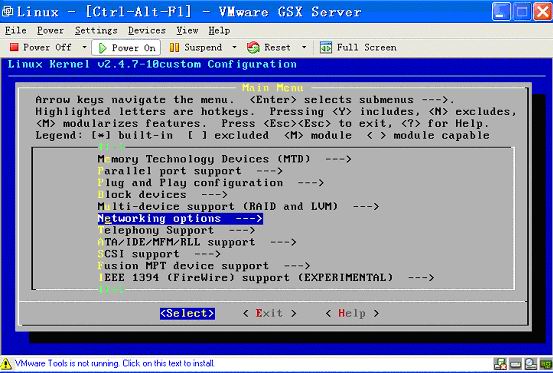
Task: Select Block devices entry
Action: click(163, 195)
